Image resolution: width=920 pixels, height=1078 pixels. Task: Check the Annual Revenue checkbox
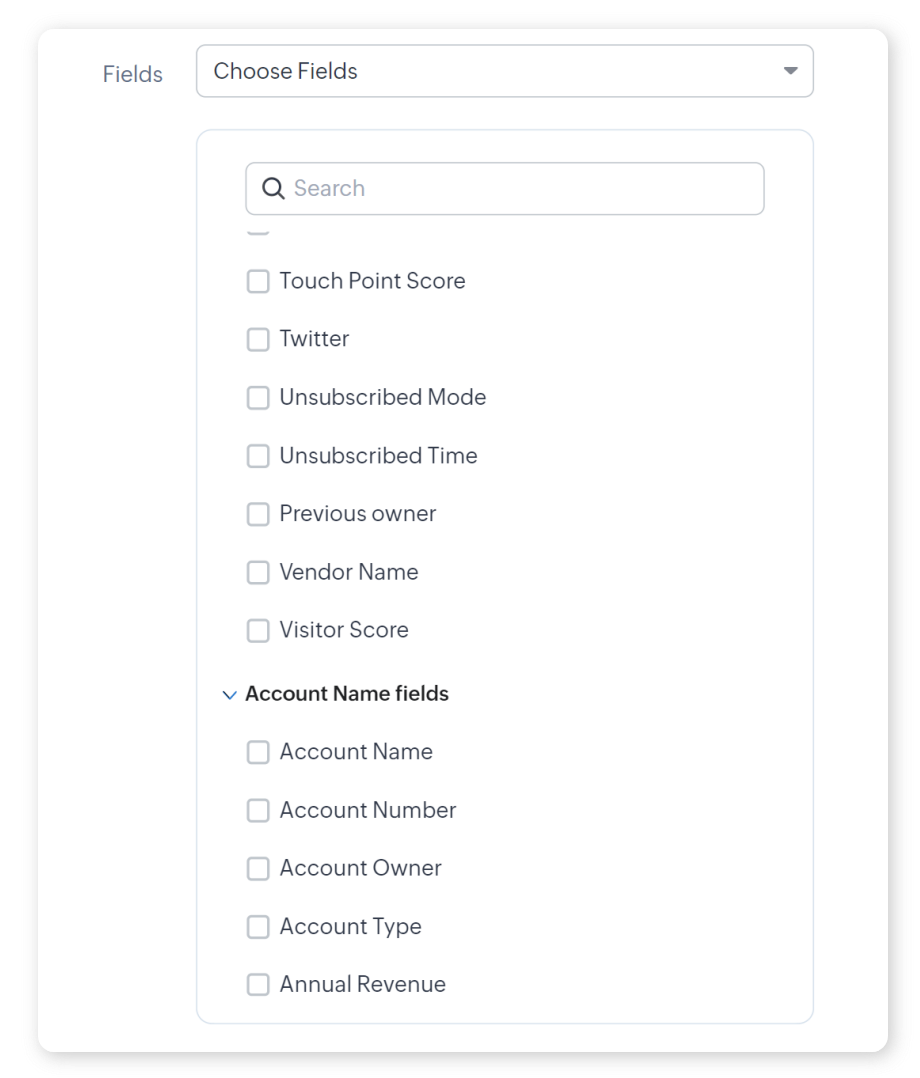(258, 985)
